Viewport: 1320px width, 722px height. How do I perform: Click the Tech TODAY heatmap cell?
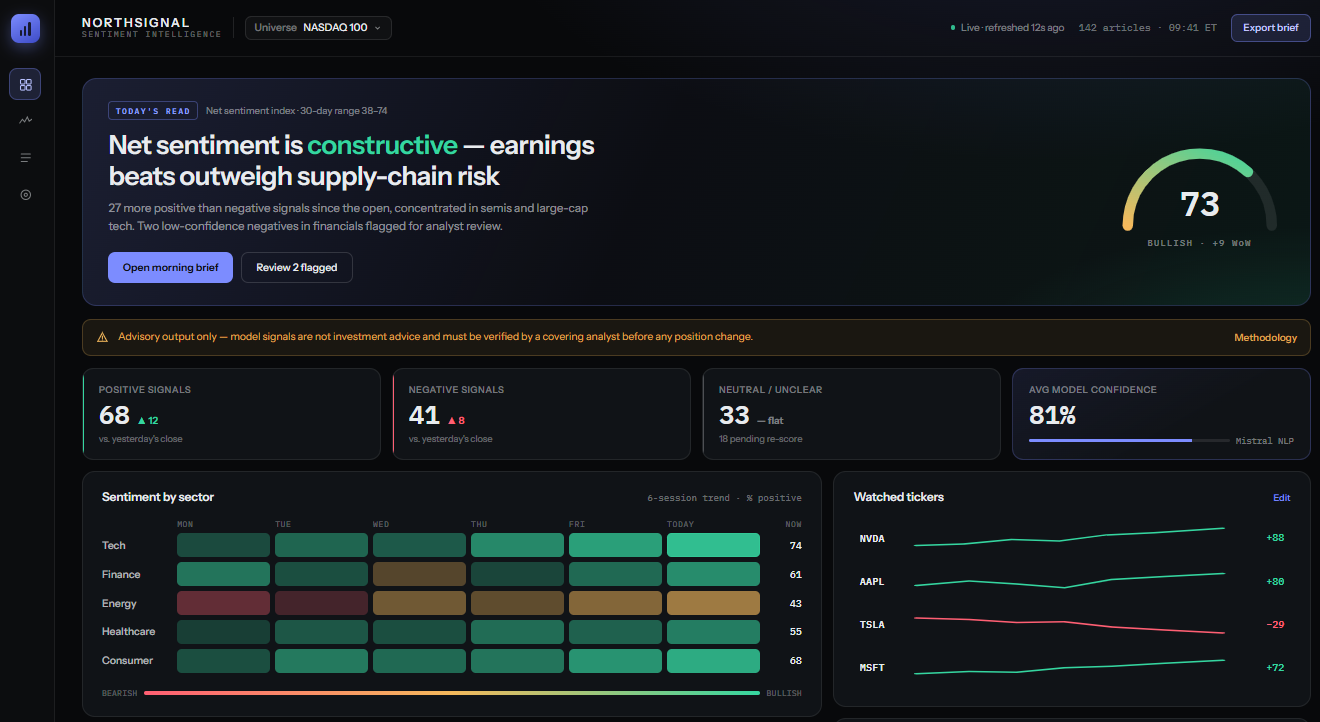click(x=713, y=545)
